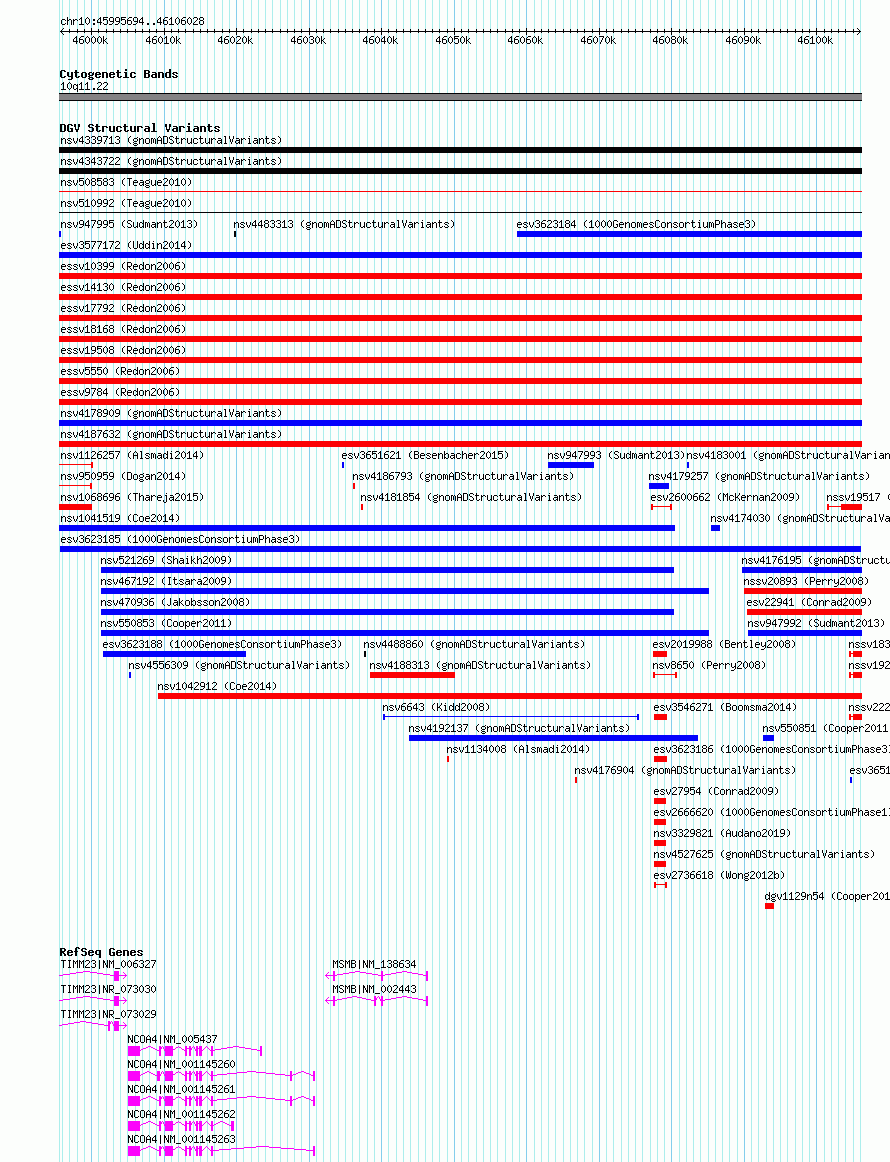This screenshot has width=890, height=1162.
Task: Click the esv3546271 Boomsma2014 label
Action: [725, 707]
